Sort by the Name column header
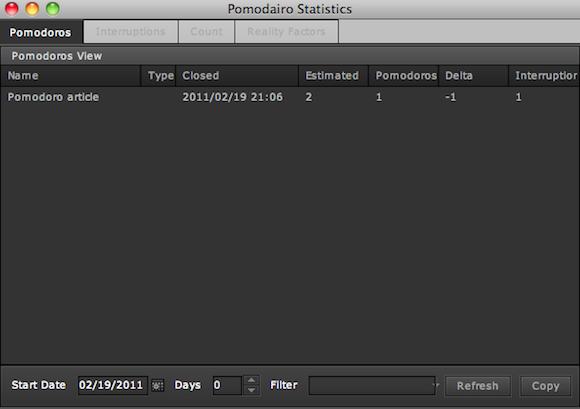Screen dimensions: 580x409 tap(71, 76)
